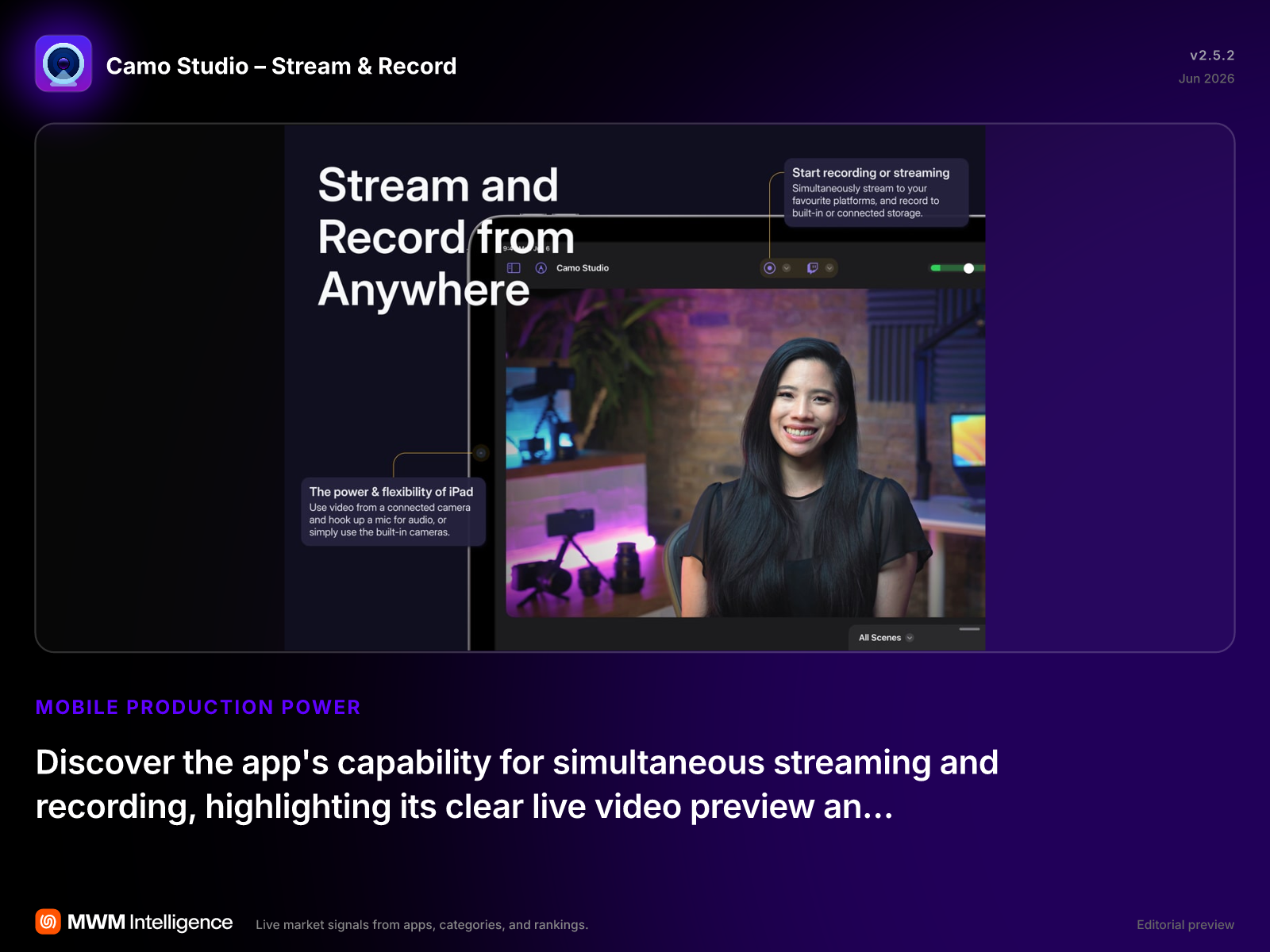Click the Twitch streaming icon

(x=812, y=268)
